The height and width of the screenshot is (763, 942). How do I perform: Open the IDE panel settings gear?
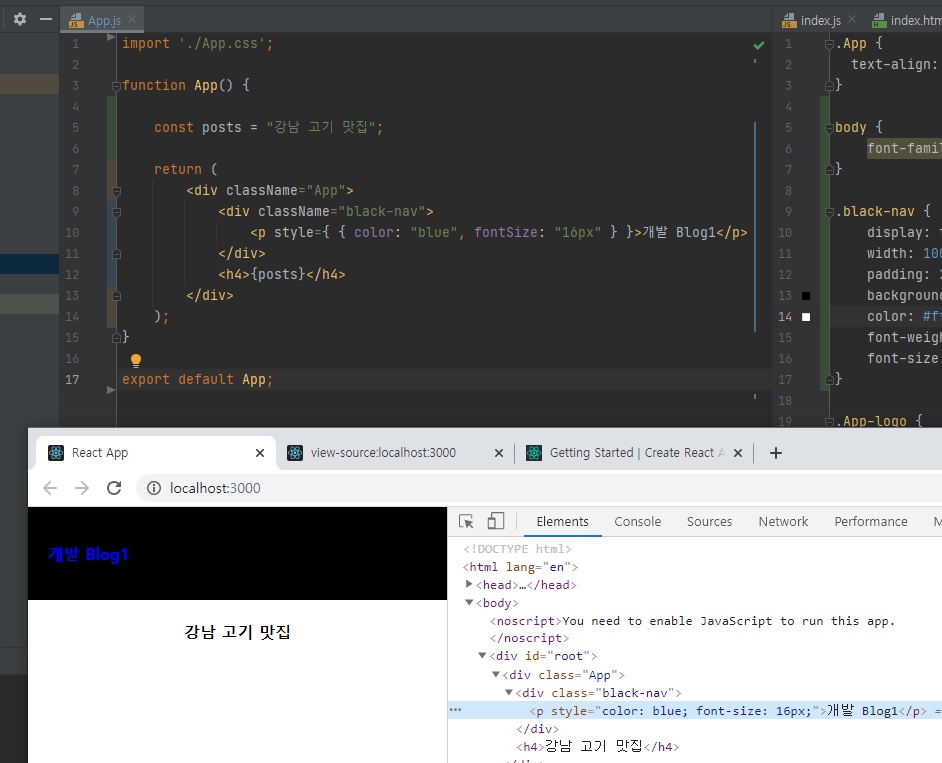20,19
